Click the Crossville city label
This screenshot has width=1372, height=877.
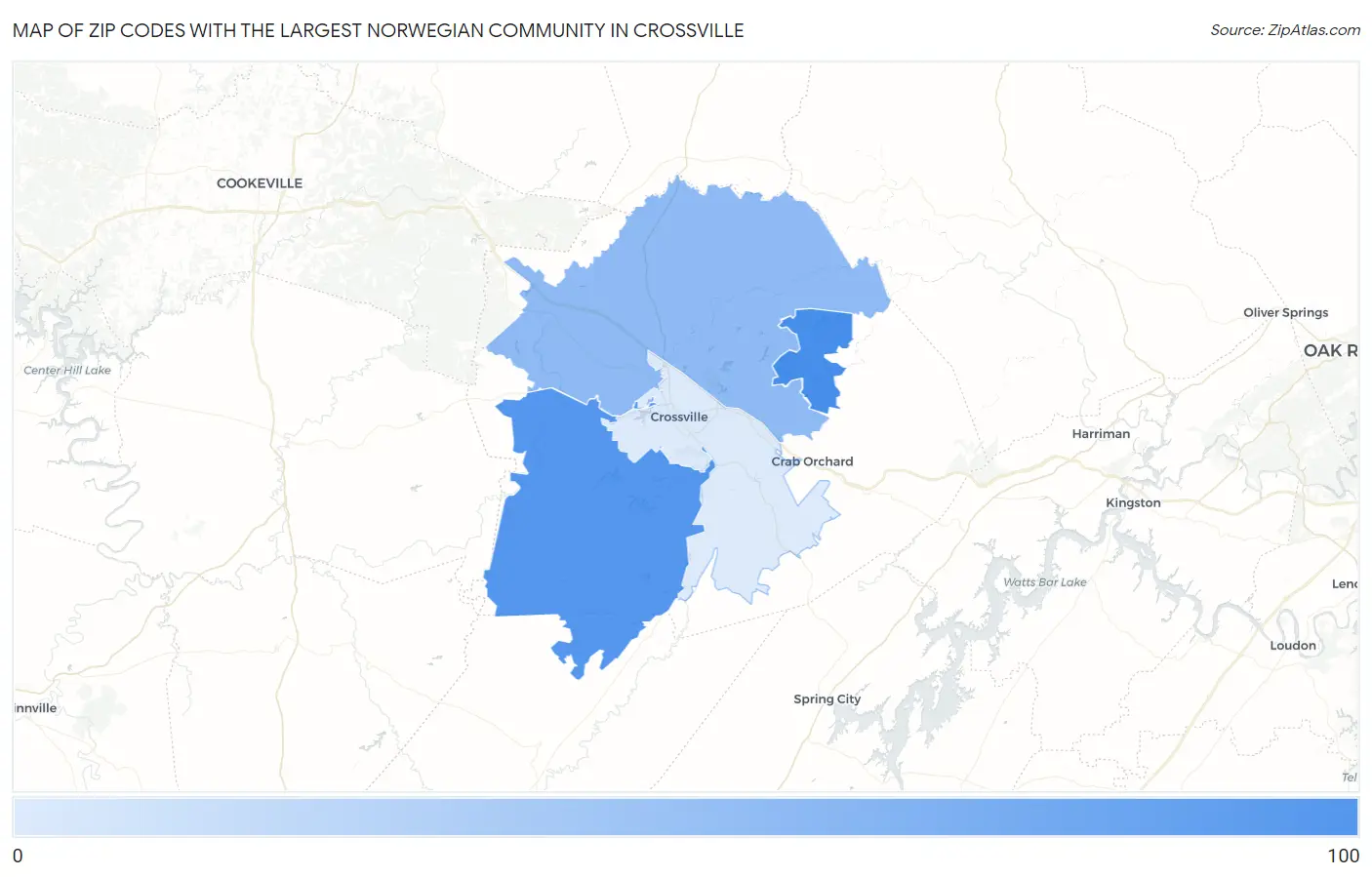pos(678,417)
